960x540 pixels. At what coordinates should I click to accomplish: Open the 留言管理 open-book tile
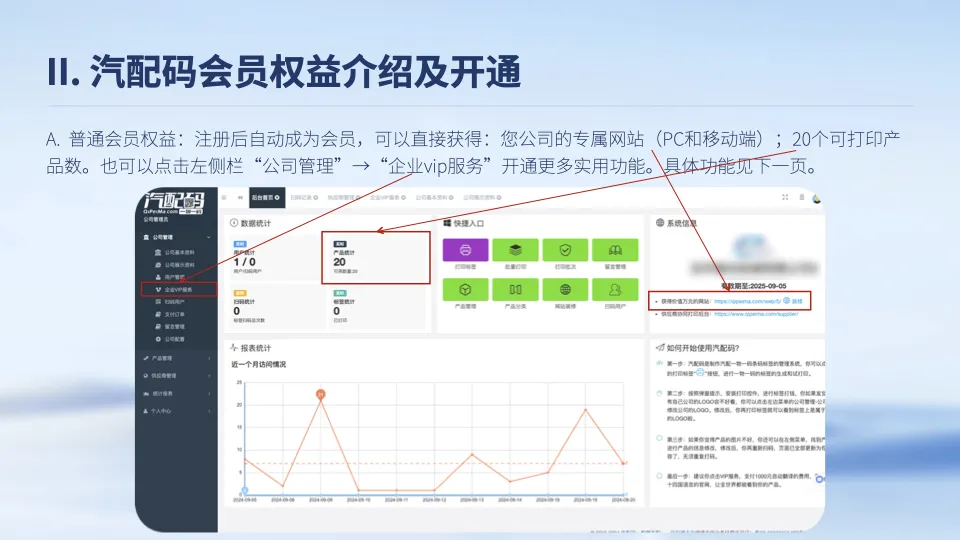(615, 250)
